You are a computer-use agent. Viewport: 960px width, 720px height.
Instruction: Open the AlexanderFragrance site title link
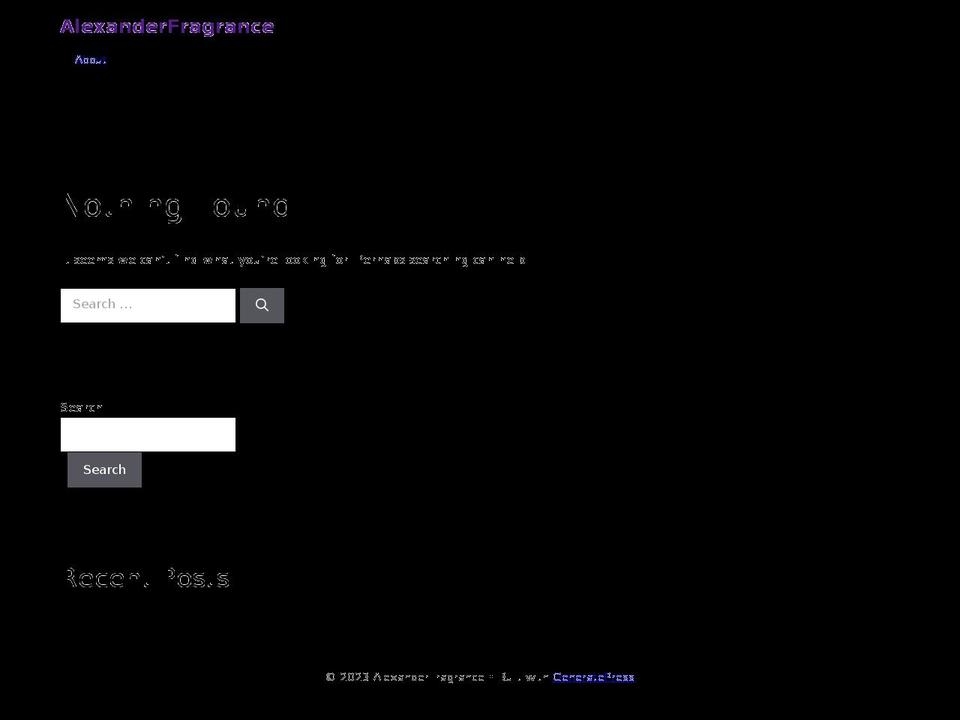167,27
